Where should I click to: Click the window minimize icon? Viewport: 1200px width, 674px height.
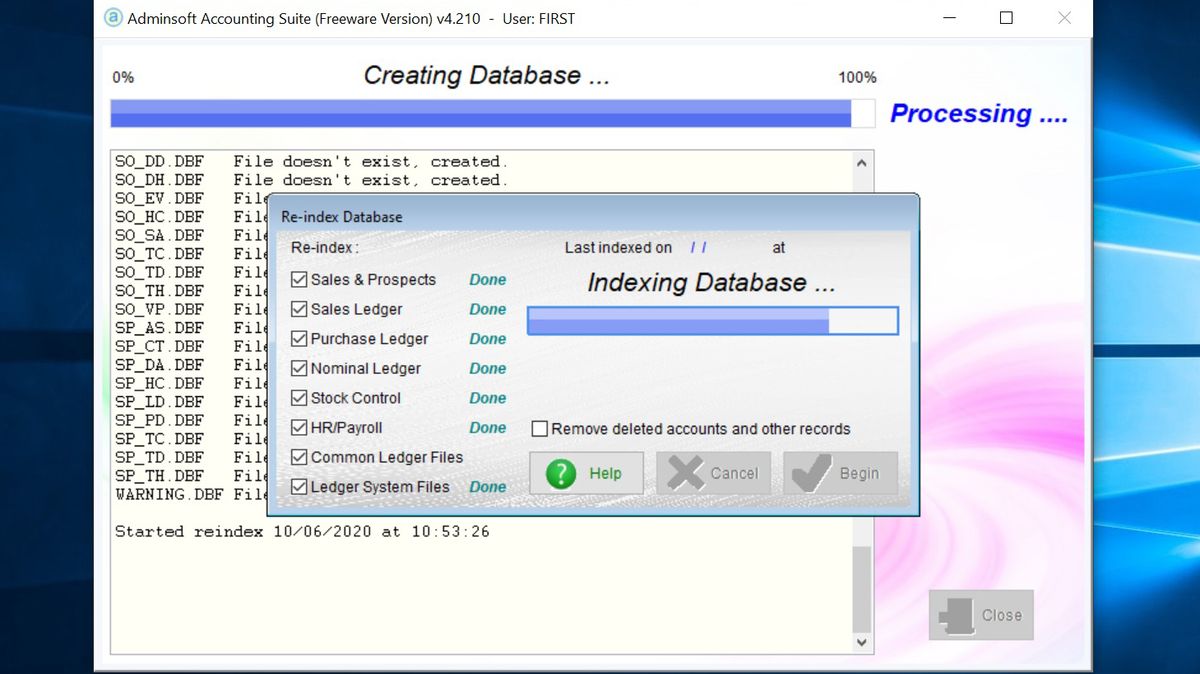click(x=948, y=17)
